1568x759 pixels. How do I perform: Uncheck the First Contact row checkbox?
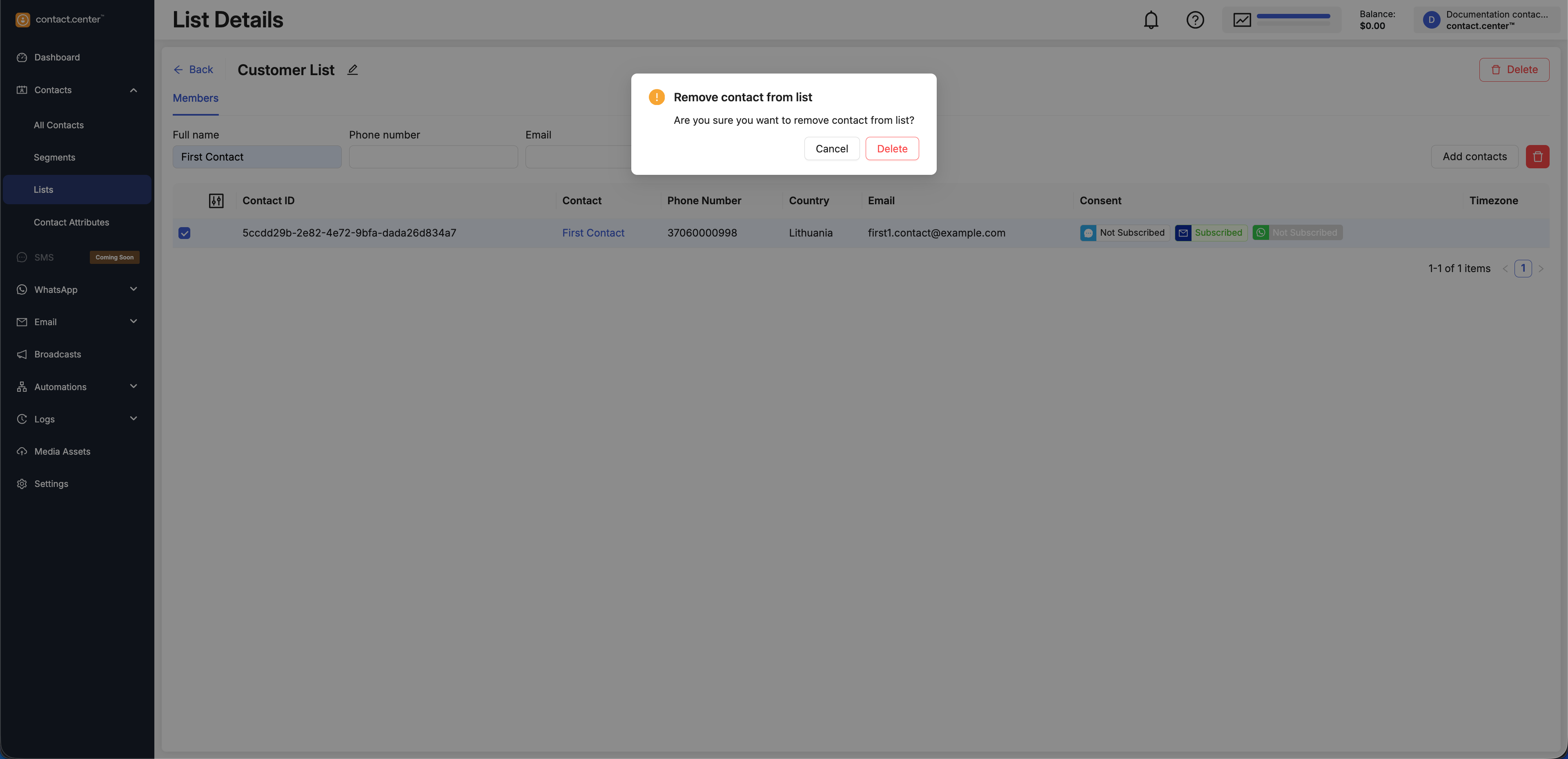tap(185, 233)
